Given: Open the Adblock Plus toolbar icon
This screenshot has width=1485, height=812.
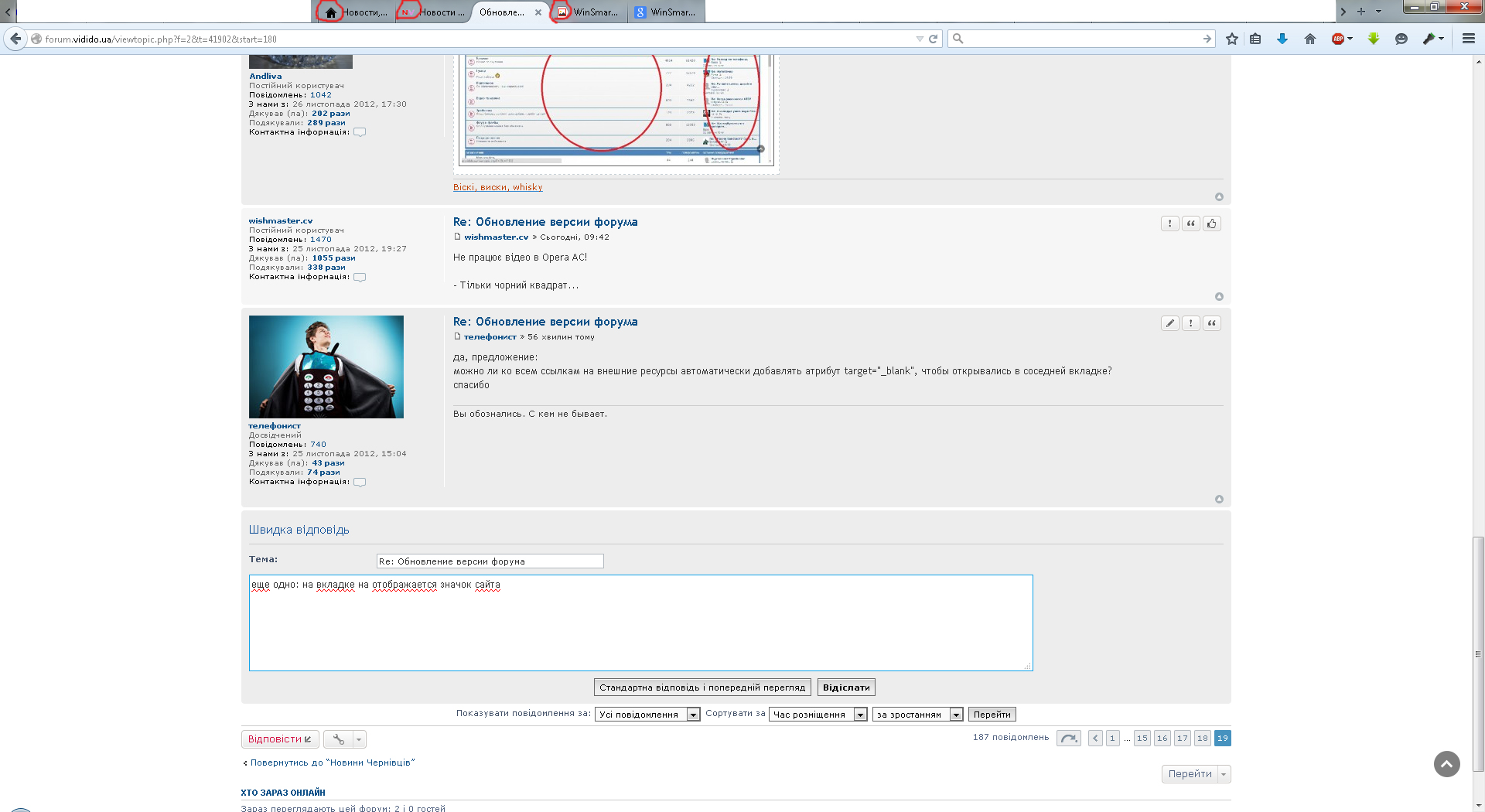Looking at the screenshot, I should tap(1338, 39).
